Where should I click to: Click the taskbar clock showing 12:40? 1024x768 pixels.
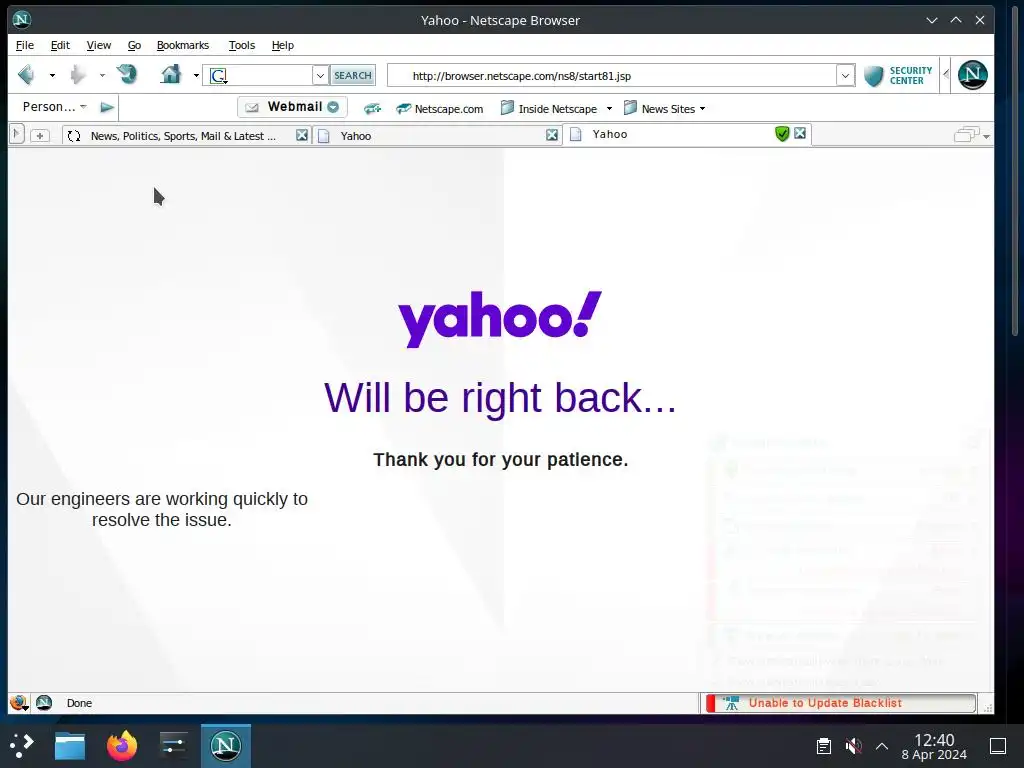[934, 746]
